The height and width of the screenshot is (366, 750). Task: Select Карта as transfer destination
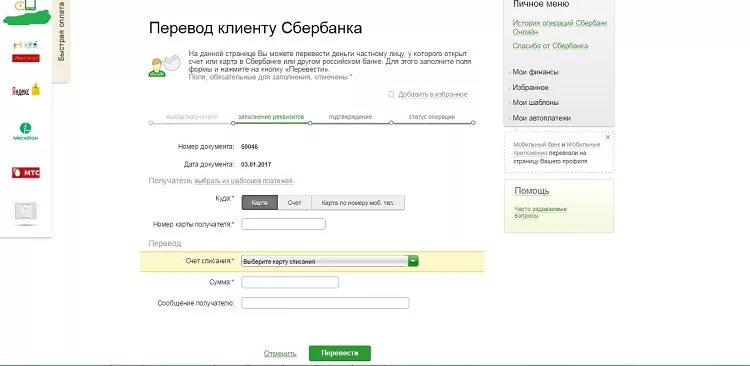point(260,203)
